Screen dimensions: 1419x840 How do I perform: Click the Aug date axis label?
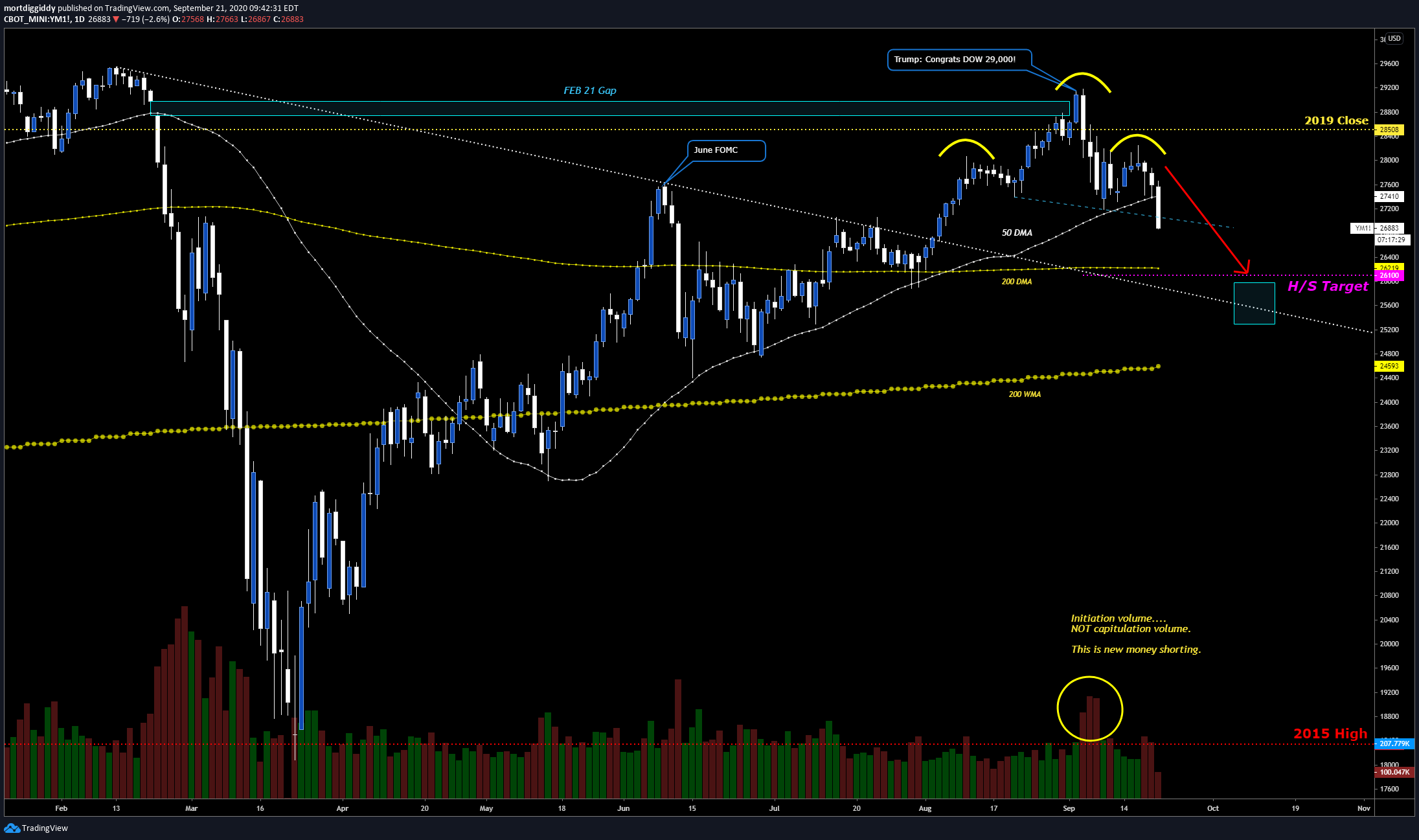(x=925, y=808)
